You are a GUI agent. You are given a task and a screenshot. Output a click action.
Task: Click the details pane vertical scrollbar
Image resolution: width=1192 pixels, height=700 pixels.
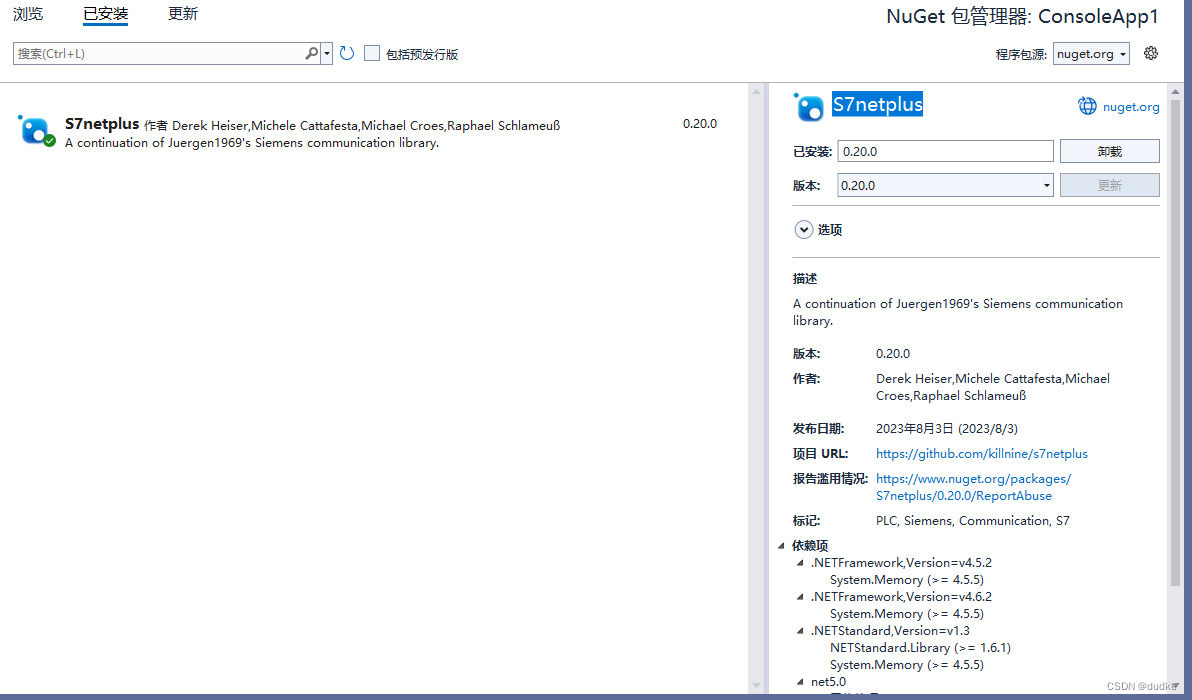click(x=1175, y=342)
